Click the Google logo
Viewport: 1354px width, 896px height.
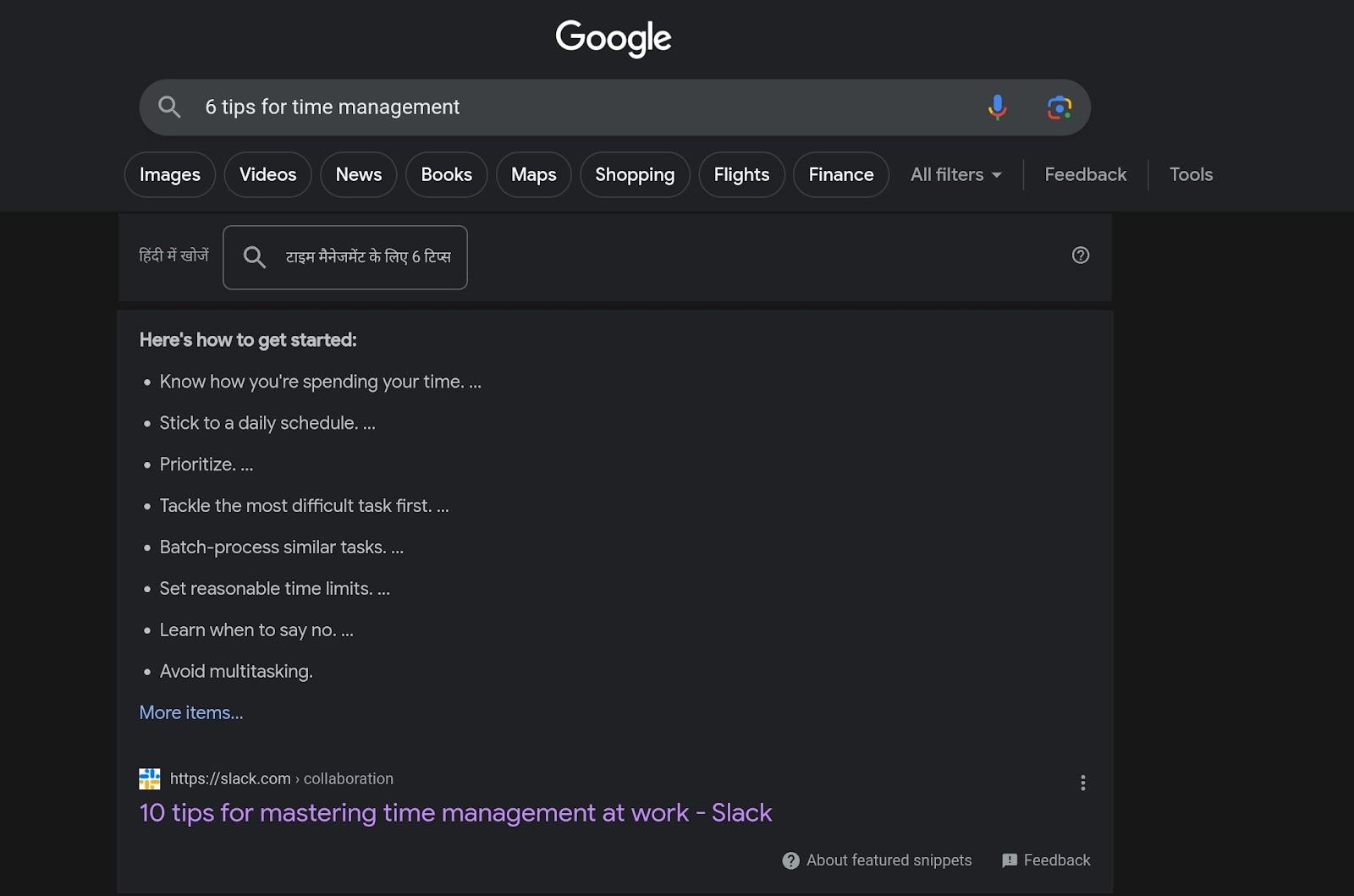(x=614, y=38)
